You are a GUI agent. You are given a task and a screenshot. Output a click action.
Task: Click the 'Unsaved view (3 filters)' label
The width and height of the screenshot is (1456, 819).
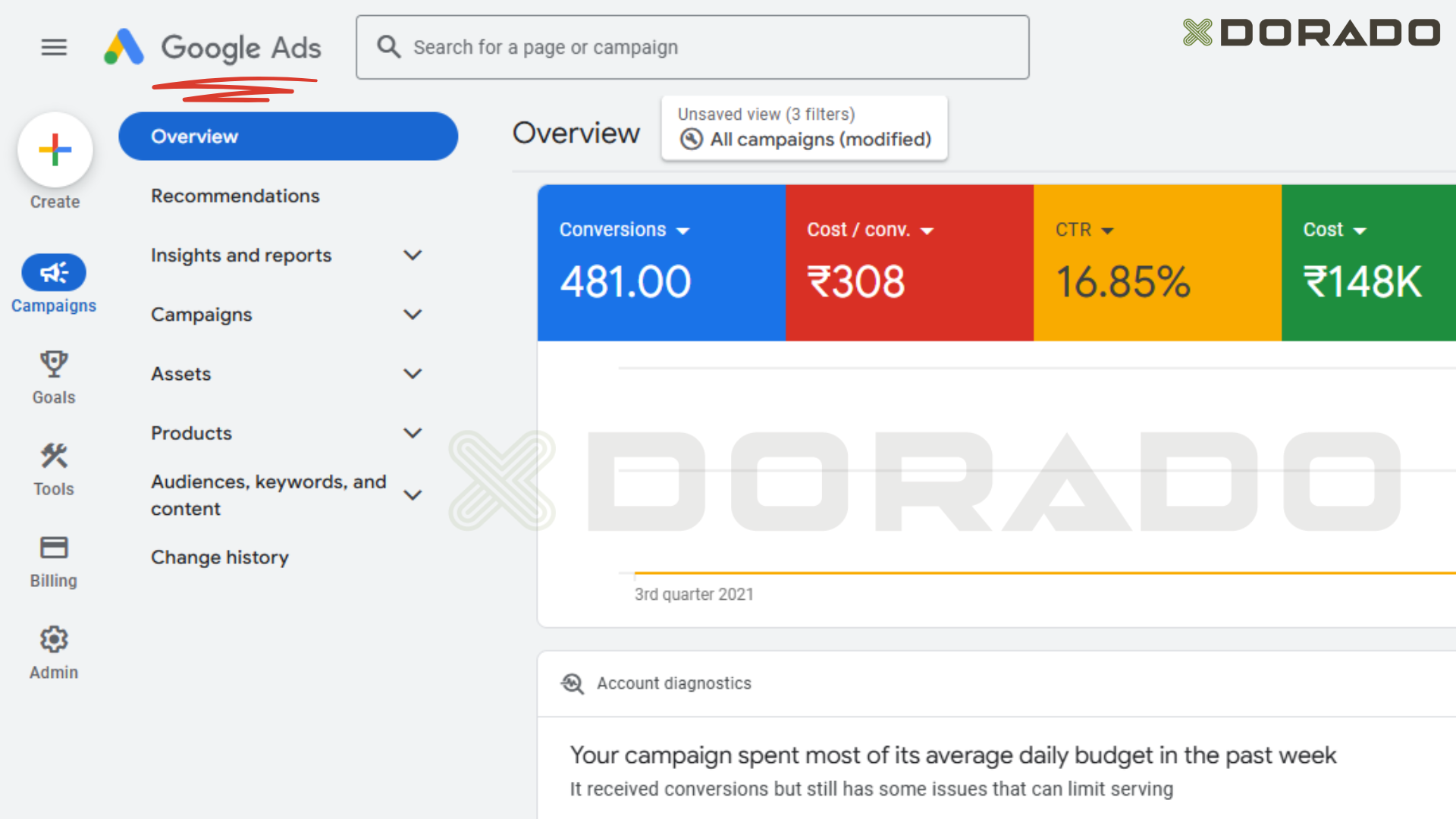coord(766,115)
